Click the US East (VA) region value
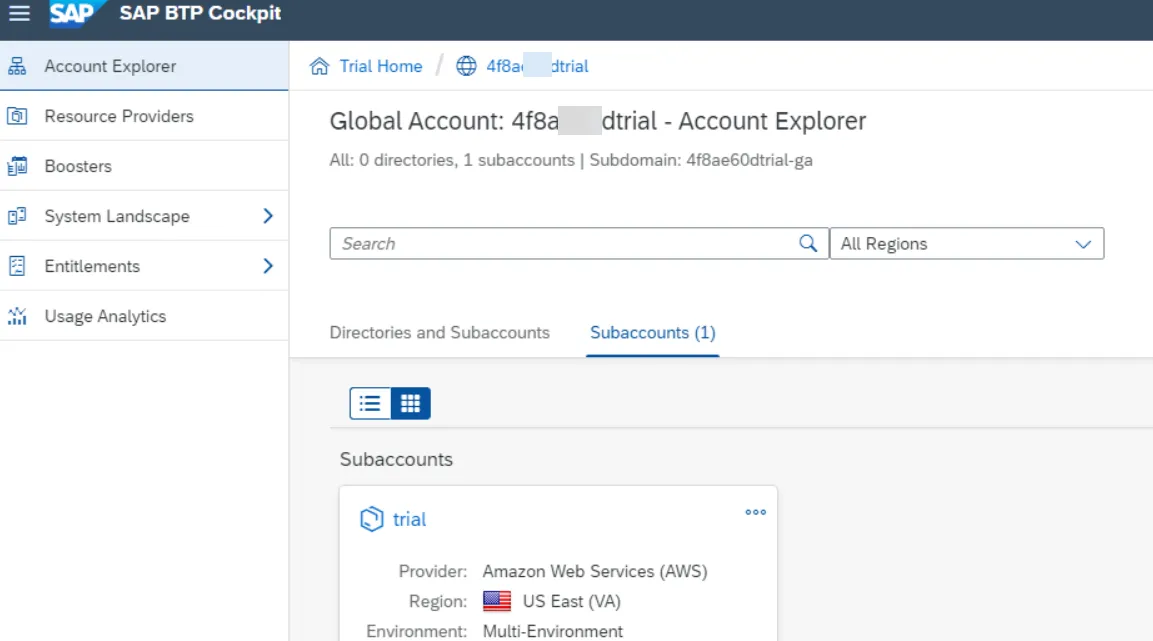 tap(572, 601)
